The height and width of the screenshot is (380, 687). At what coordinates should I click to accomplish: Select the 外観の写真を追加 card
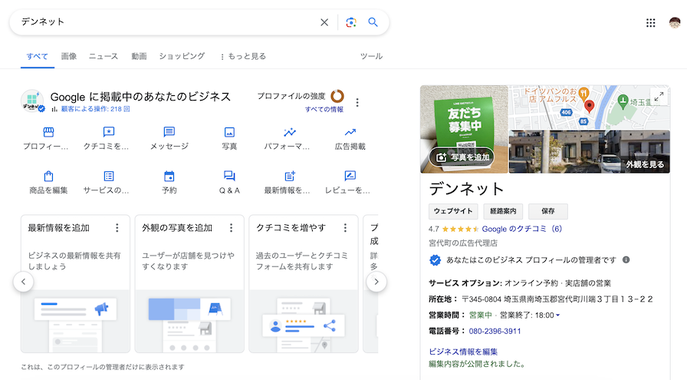tap(189, 284)
